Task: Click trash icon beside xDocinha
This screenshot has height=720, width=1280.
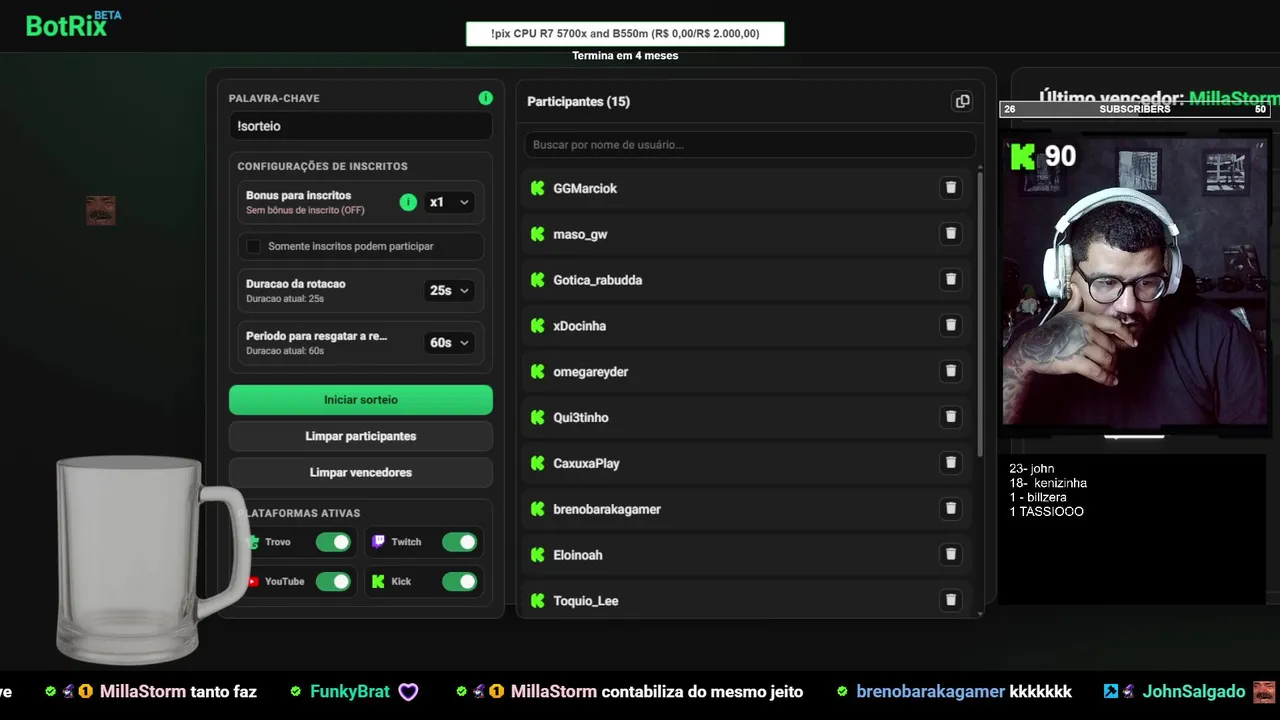Action: coord(950,325)
